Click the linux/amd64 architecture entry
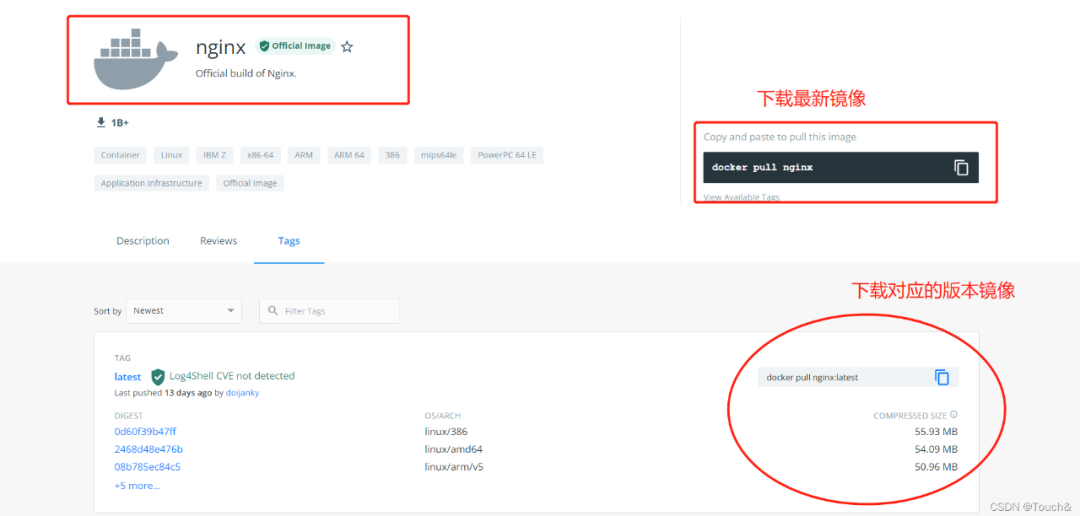 pos(453,449)
